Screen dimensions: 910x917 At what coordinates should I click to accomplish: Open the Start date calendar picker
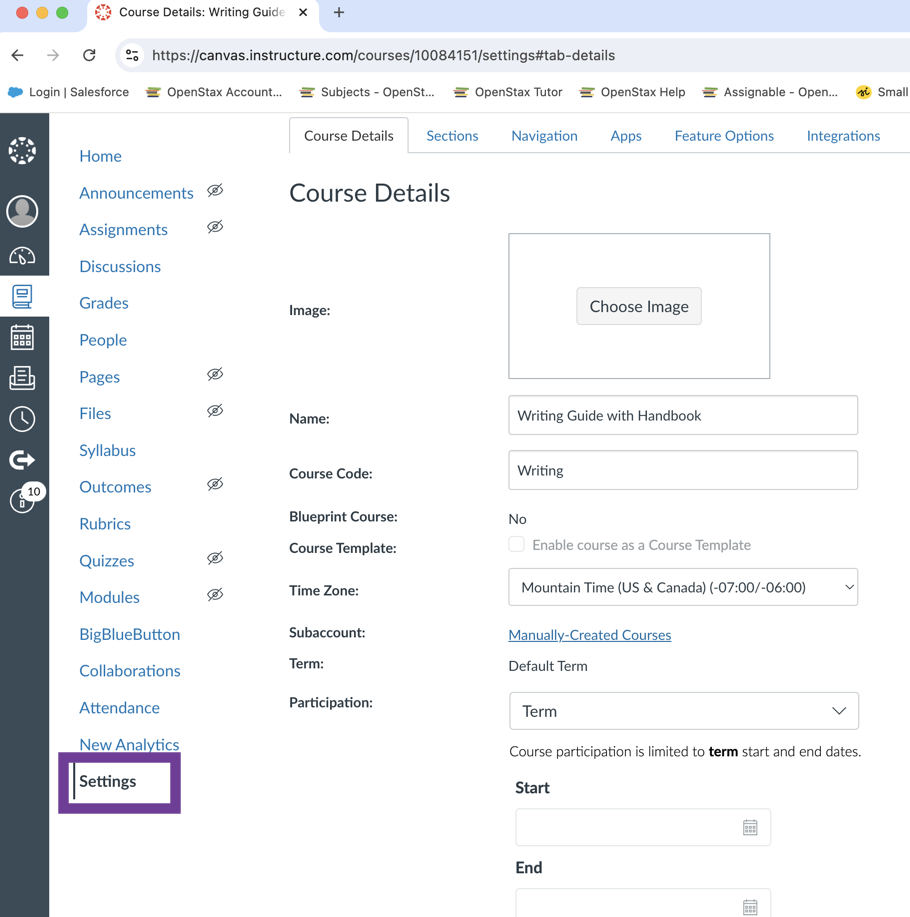[x=750, y=827]
